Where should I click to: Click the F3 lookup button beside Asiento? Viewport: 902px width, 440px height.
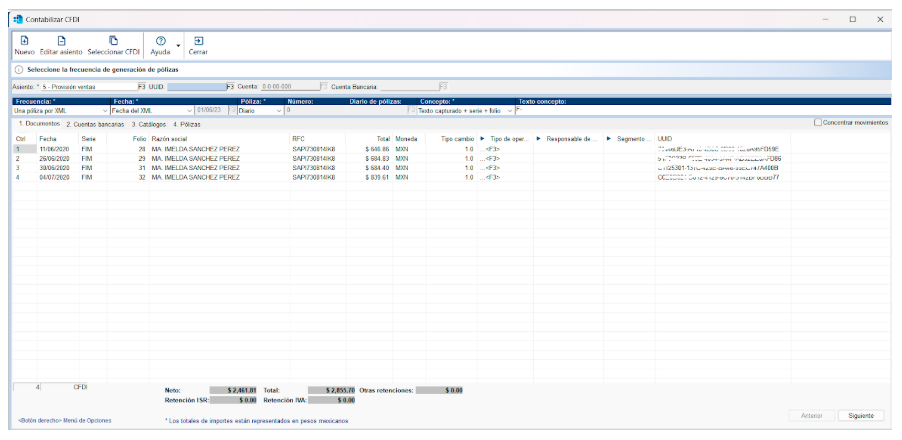[141, 87]
